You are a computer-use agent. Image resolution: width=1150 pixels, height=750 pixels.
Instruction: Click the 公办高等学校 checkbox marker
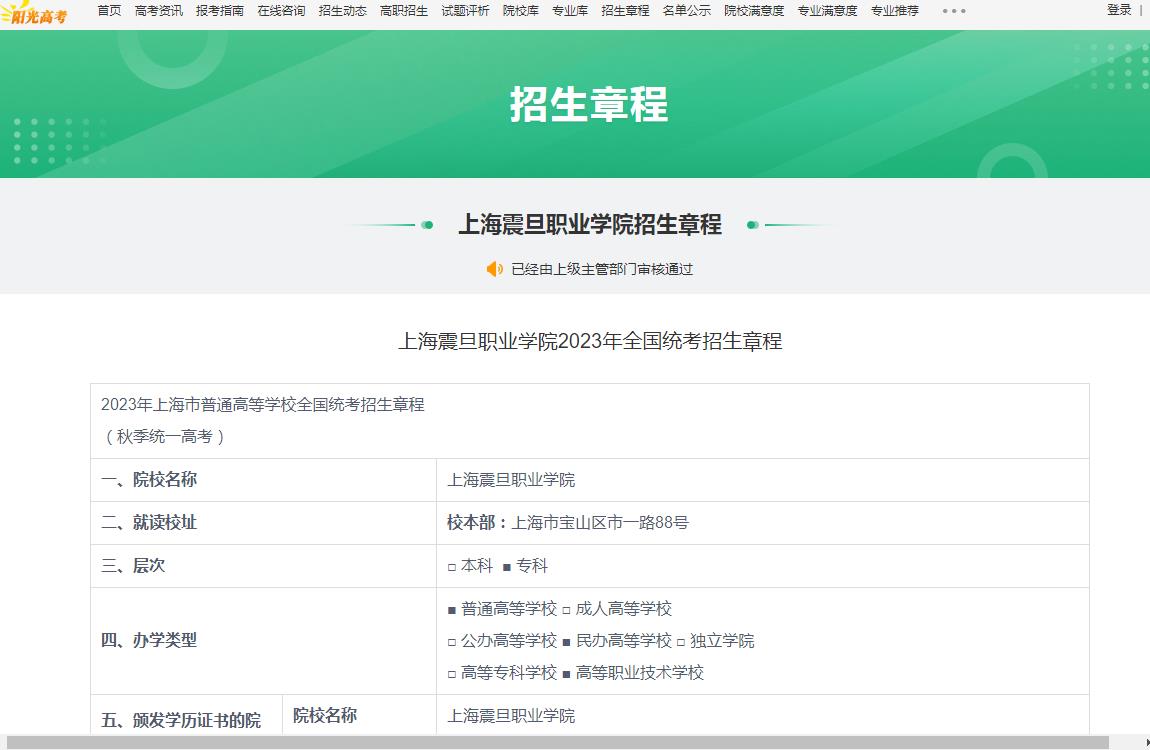pyautogui.click(x=452, y=642)
